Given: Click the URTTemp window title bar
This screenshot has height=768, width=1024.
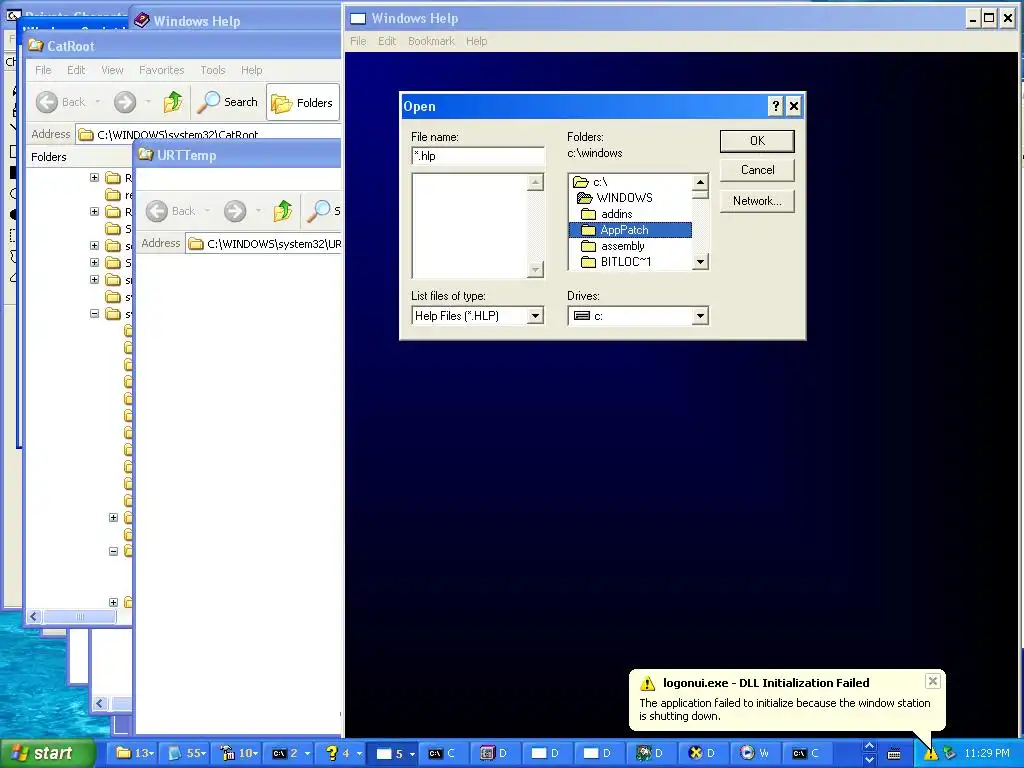Looking at the screenshot, I should (238, 155).
